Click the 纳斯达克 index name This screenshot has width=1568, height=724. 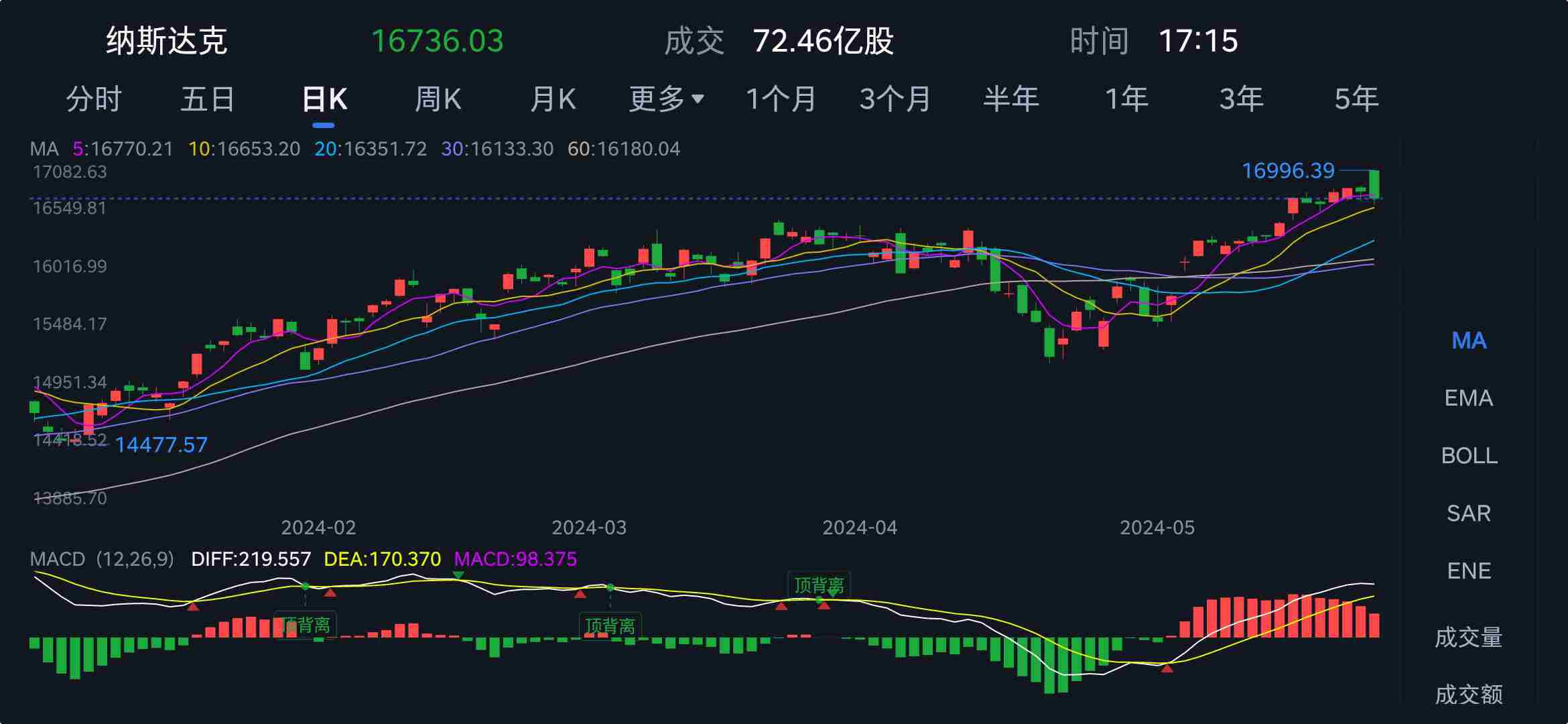pos(167,41)
